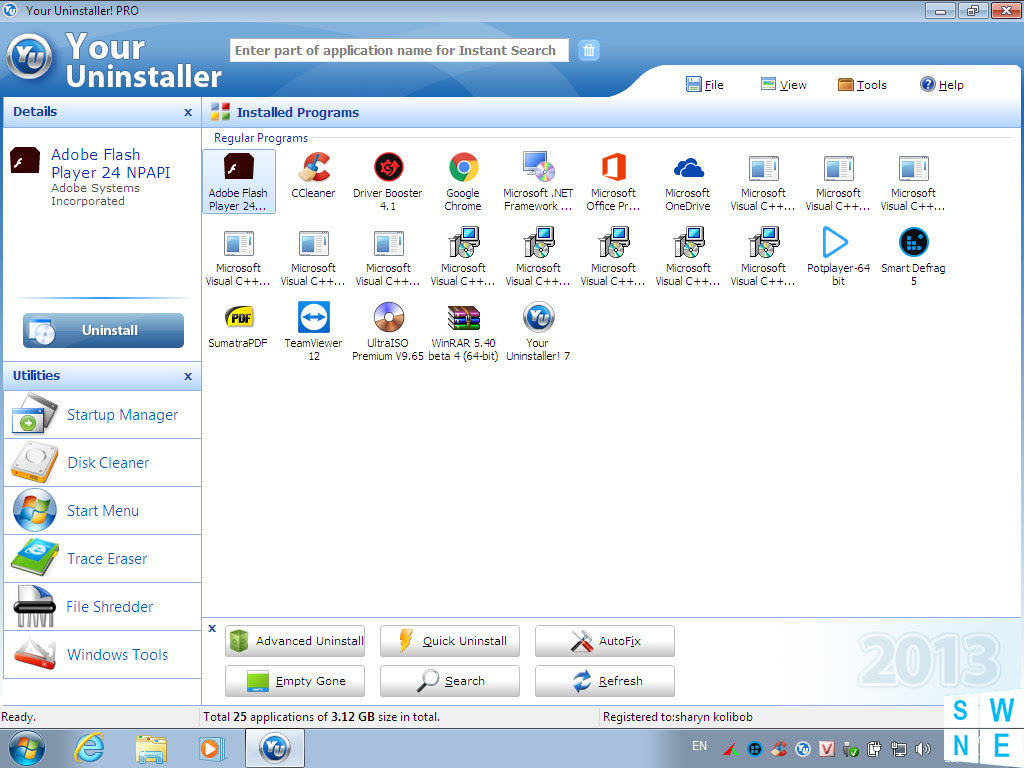Select Google Chrome program icon
This screenshot has height=768, width=1024.
click(x=463, y=181)
